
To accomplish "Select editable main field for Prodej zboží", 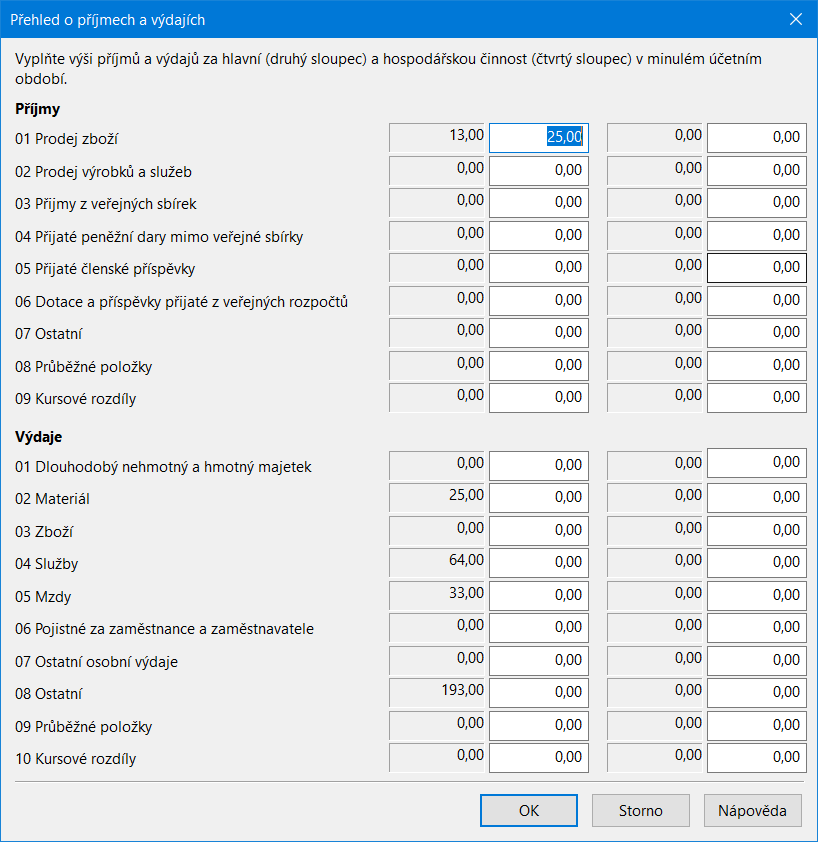I will (539, 138).
